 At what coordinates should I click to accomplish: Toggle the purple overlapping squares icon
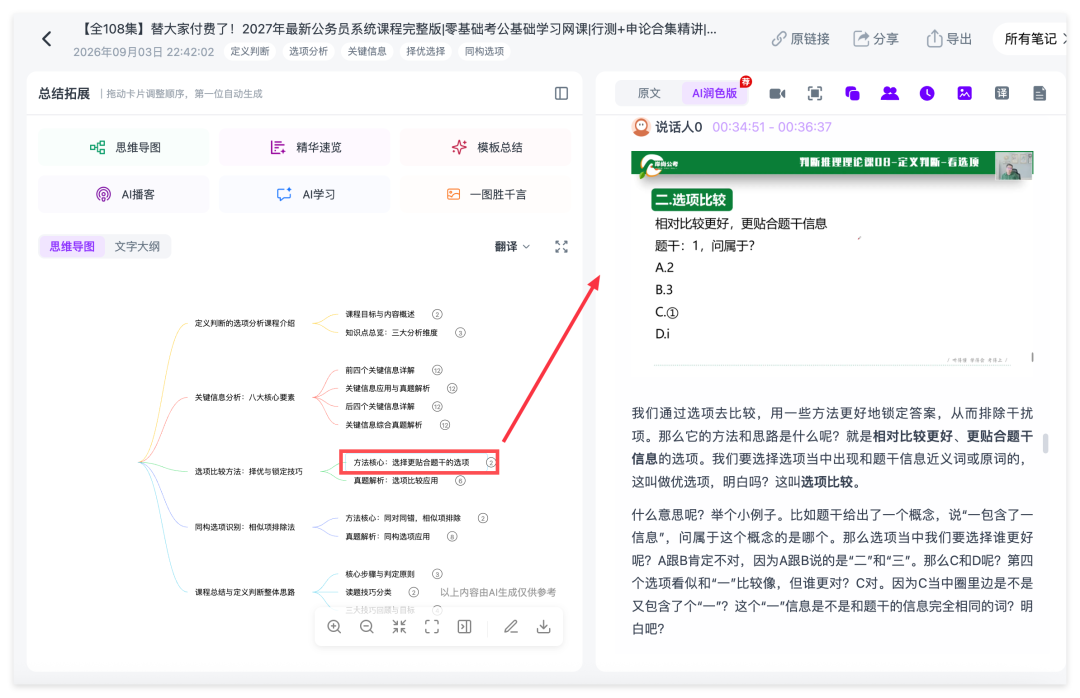[x=852, y=94]
